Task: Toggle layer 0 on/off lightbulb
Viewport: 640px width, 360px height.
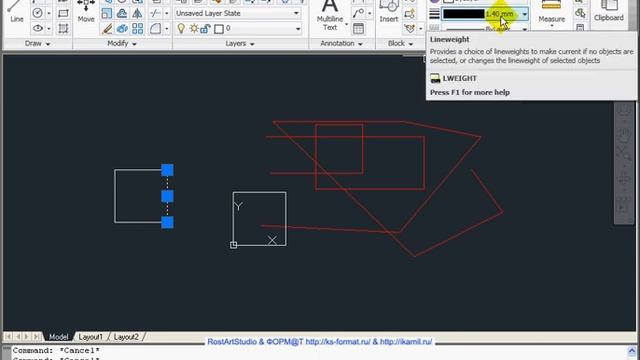Action: click(181, 29)
